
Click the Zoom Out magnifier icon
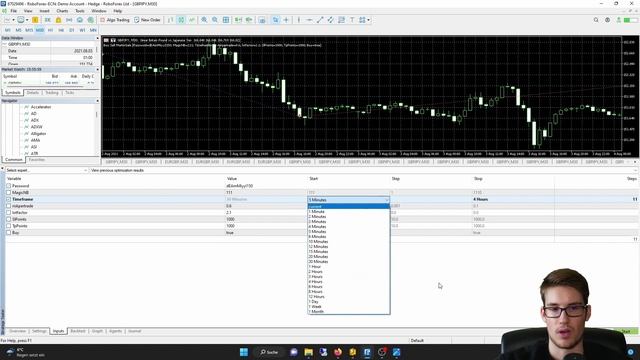tap(215, 20)
